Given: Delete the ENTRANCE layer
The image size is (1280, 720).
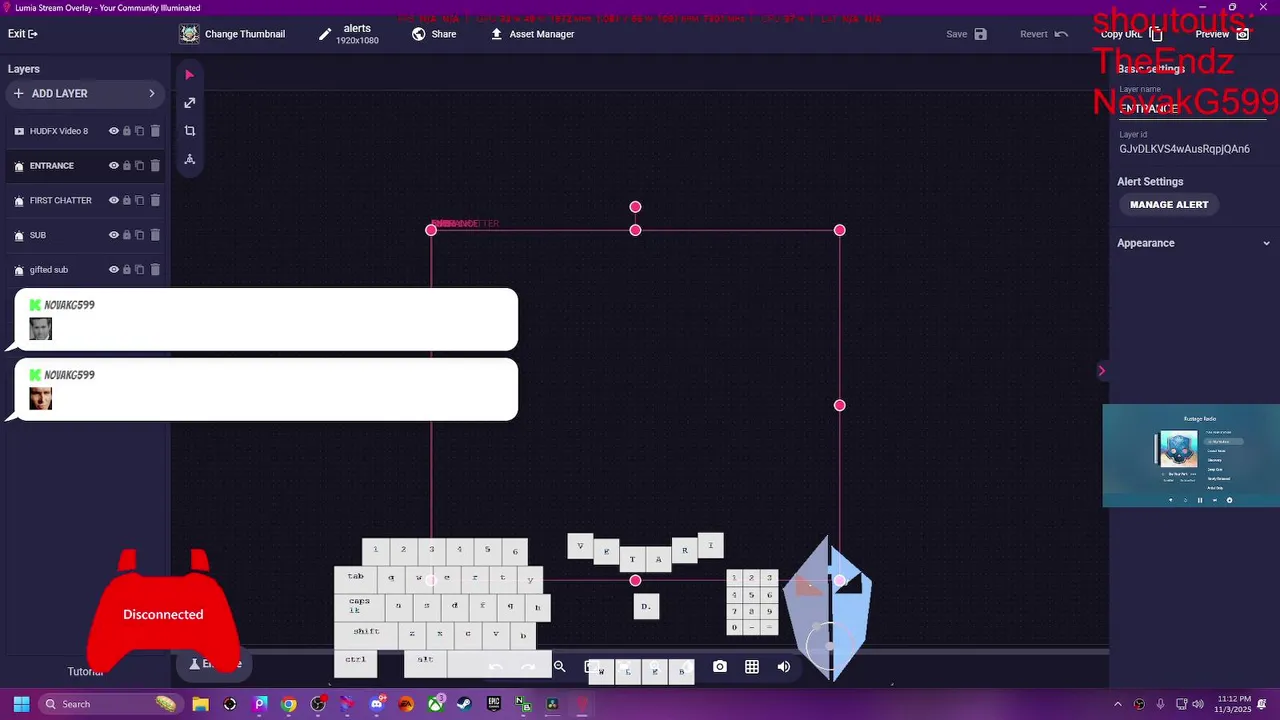Looking at the screenshot, I should 155,166.
